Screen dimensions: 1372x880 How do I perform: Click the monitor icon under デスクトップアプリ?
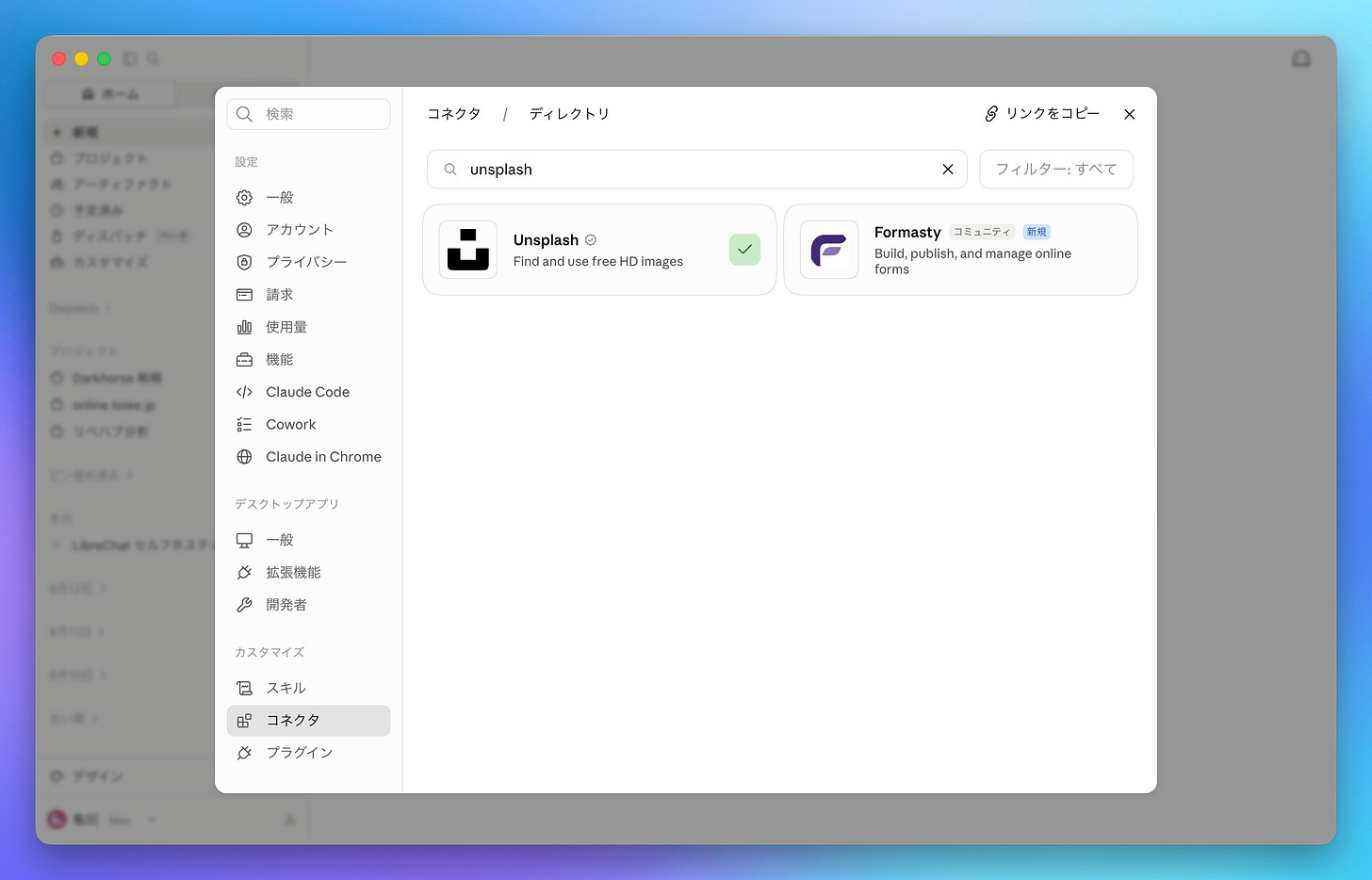244,540
